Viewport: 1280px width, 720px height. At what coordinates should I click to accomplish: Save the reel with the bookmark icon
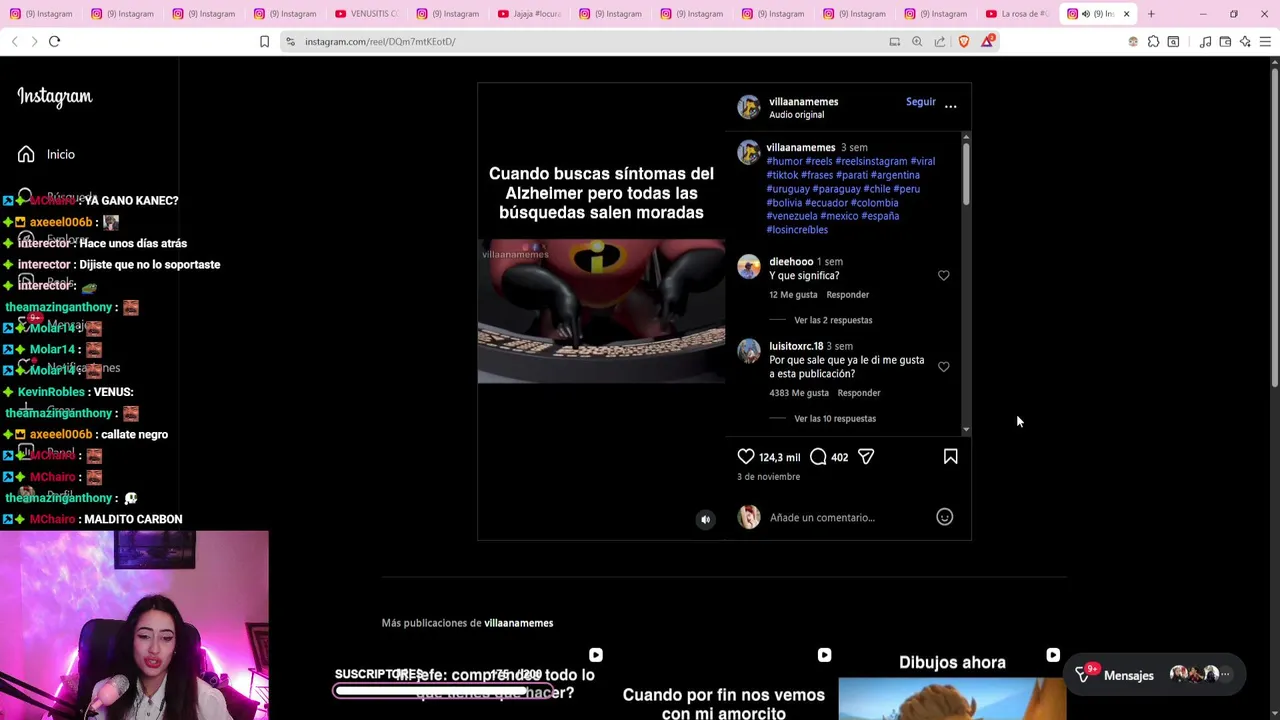950,457
